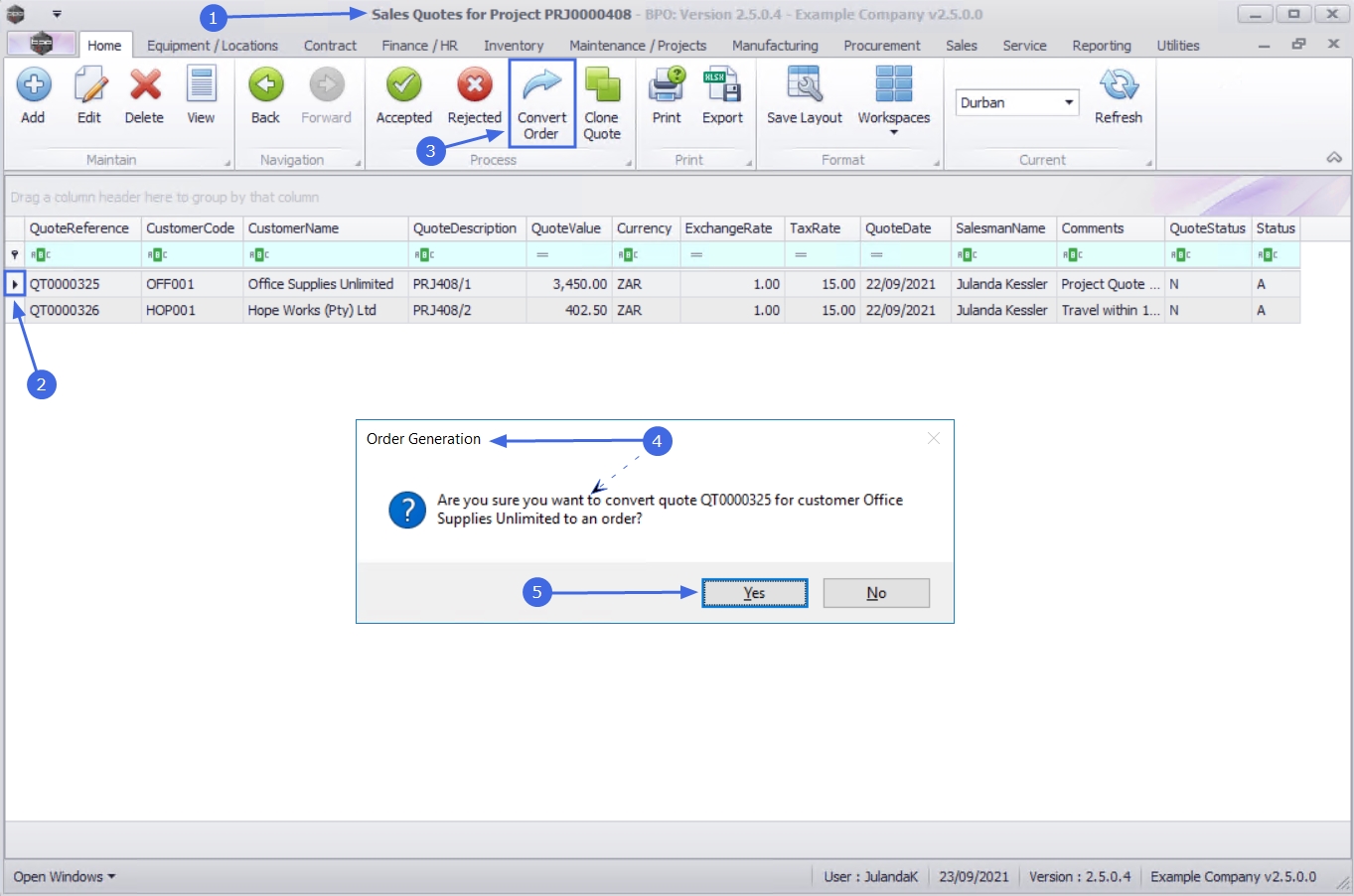The width and height of the screenshot is (1354, 896).
Task: Open the Reporting tab
Action: coord(1102,46)
